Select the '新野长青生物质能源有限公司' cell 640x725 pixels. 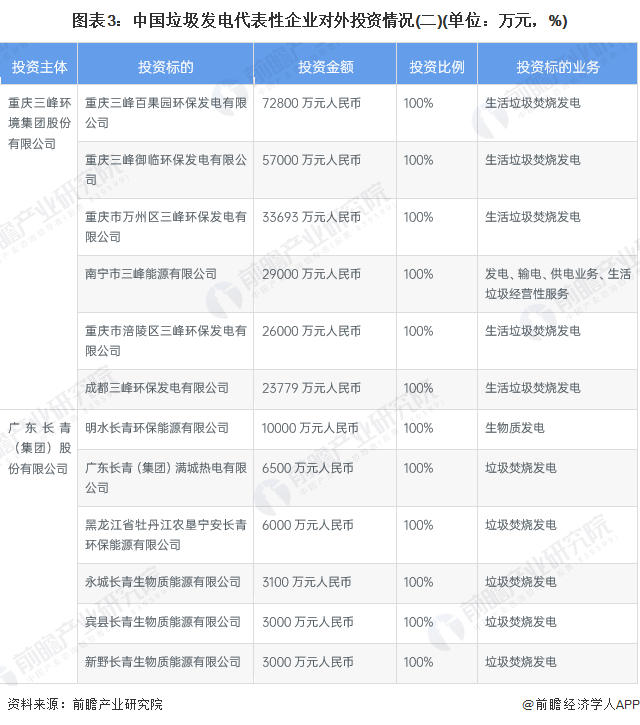click(163, 662)
